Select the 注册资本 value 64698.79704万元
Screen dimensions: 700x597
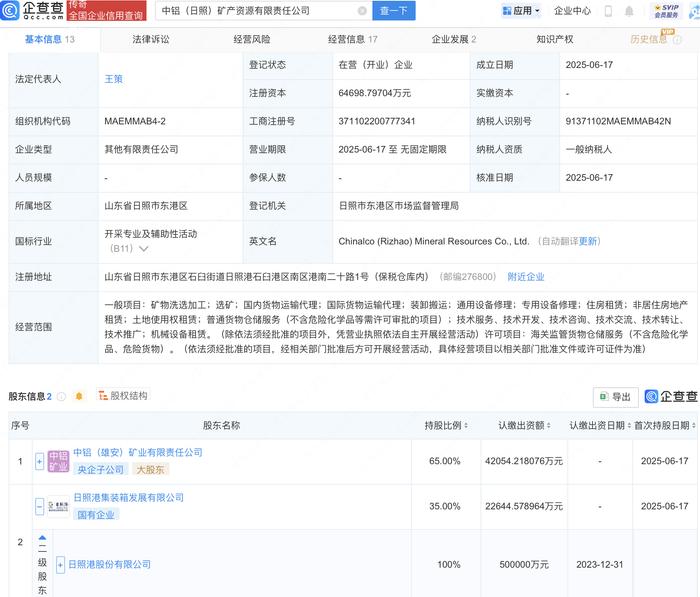pos(375,93)
